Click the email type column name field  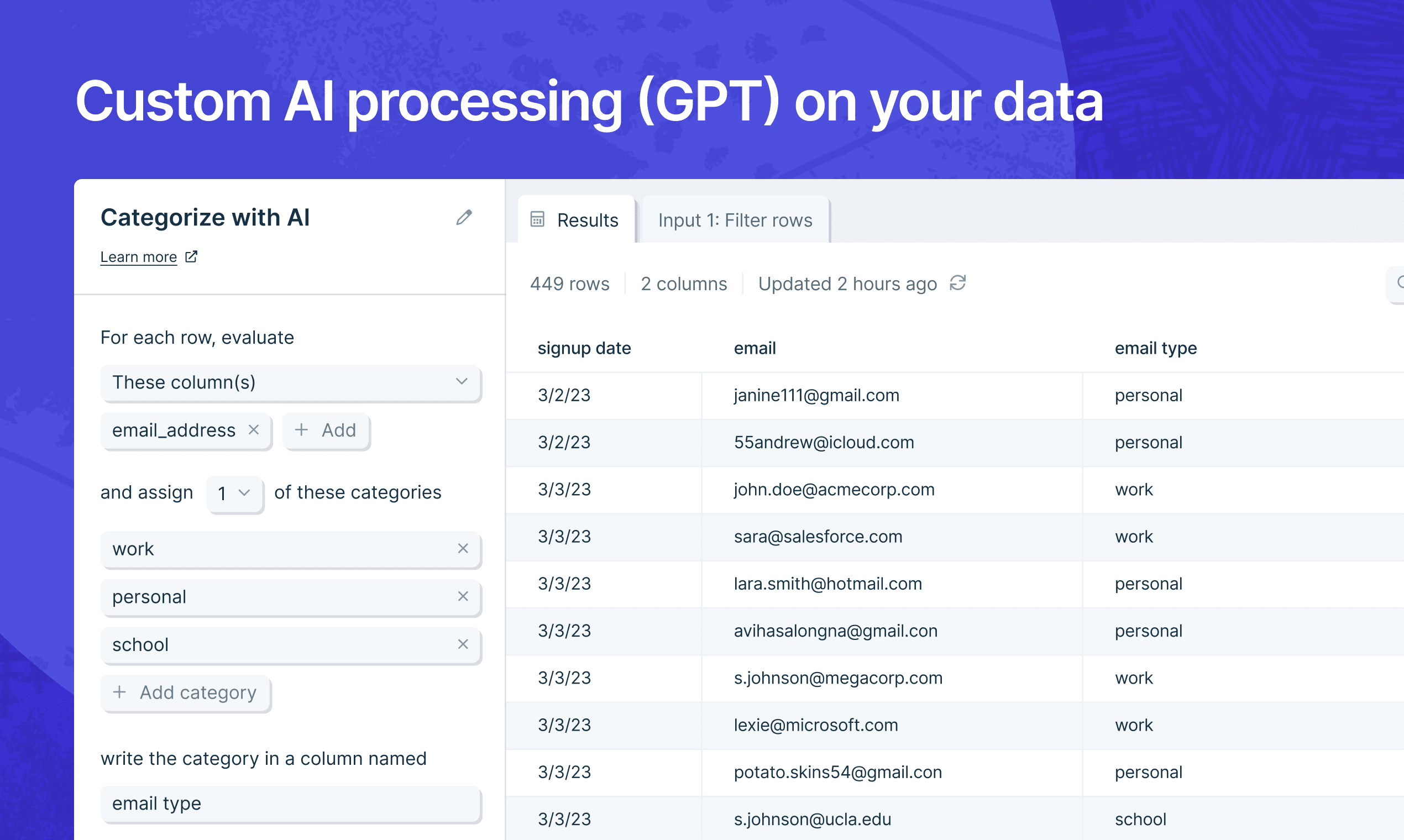click(x=291, y=804)
